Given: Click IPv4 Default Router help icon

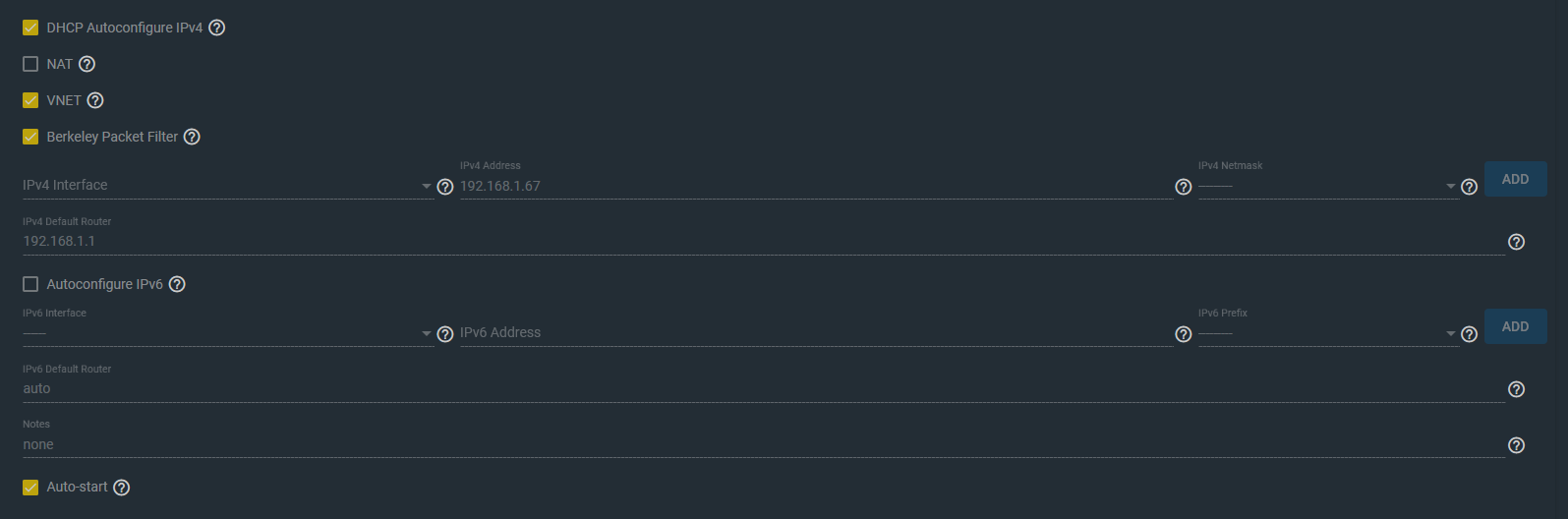Looking at the screenshot, I should coord(1517,242).
